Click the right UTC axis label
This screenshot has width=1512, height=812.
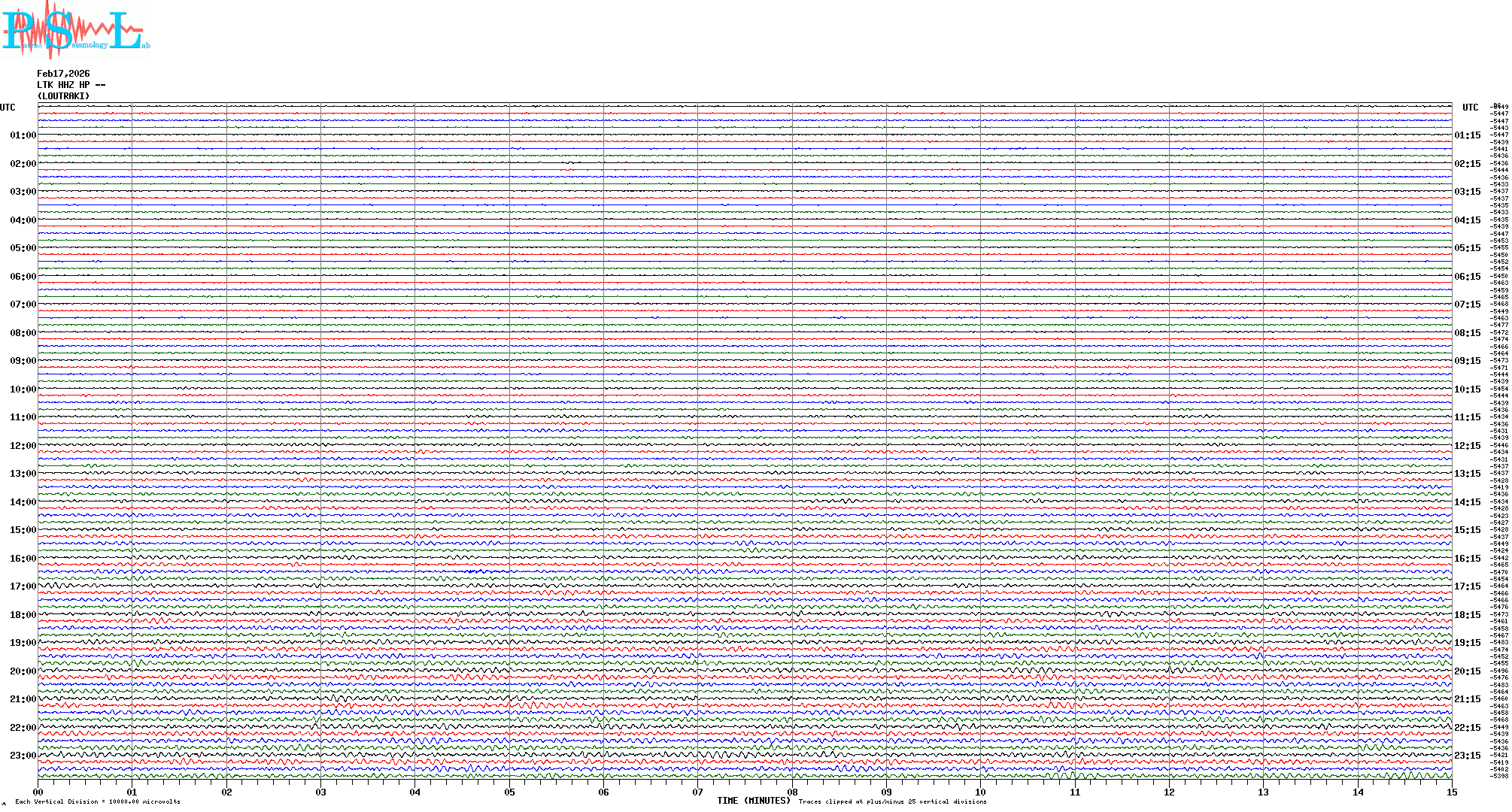pyautogui.click(x=1470, y=108)
